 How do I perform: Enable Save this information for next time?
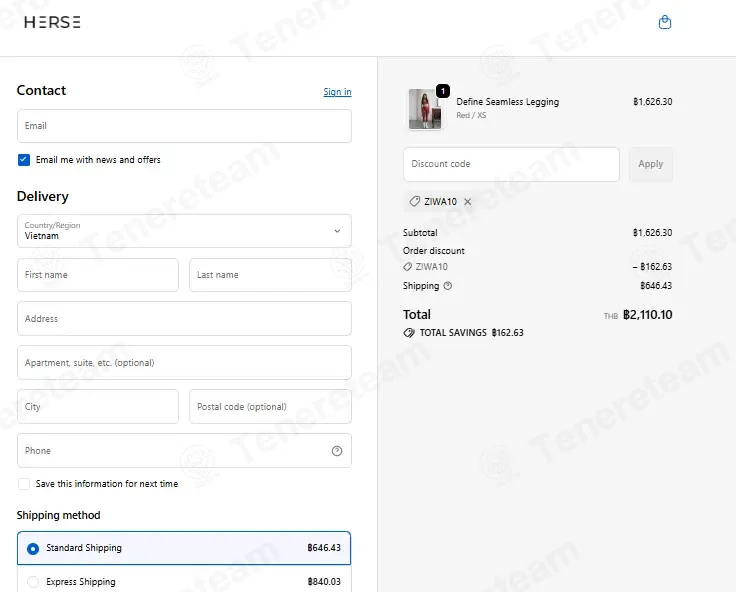[24, 484]
